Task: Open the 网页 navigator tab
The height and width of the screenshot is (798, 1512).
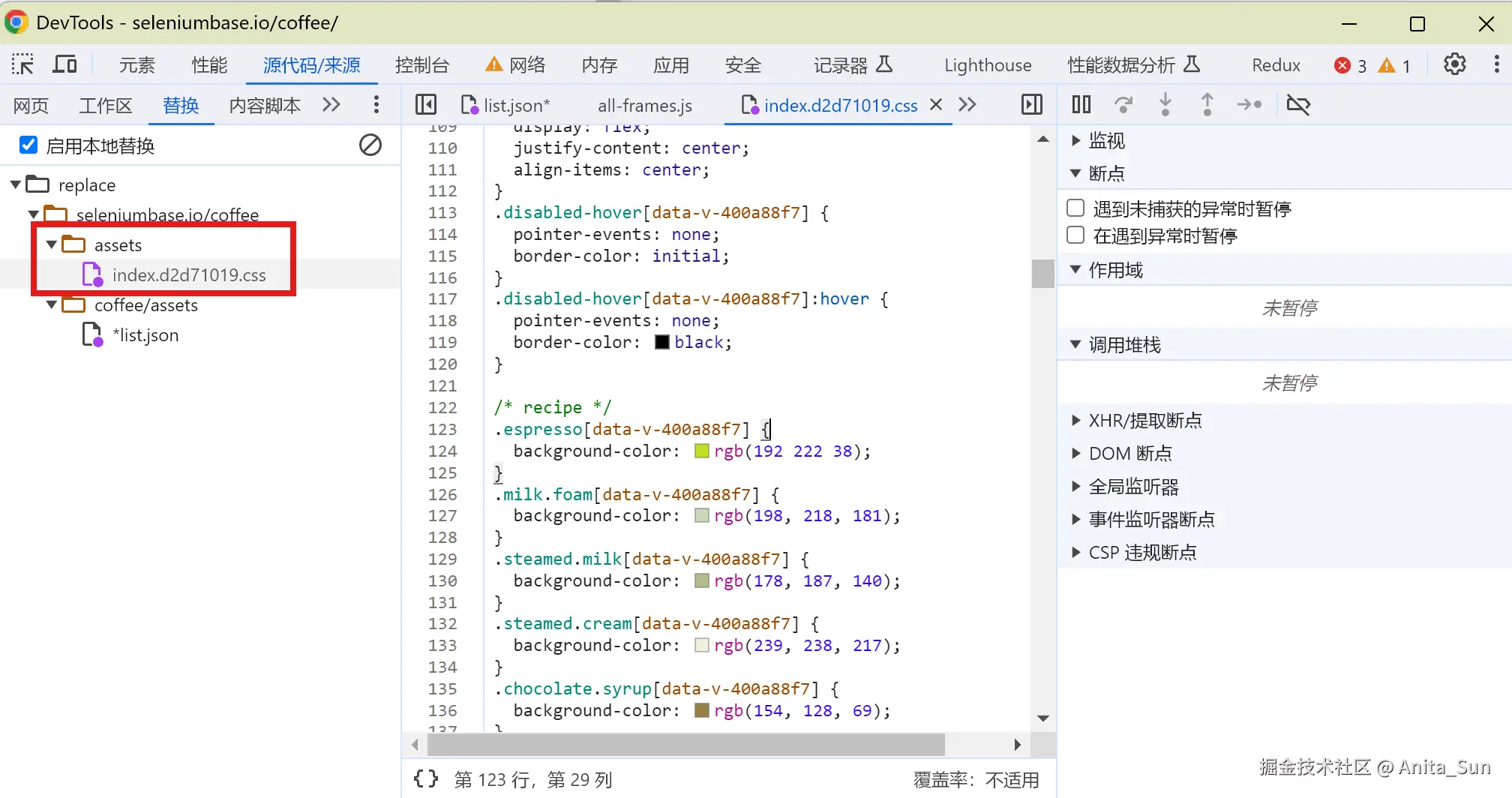Action: 31,105
